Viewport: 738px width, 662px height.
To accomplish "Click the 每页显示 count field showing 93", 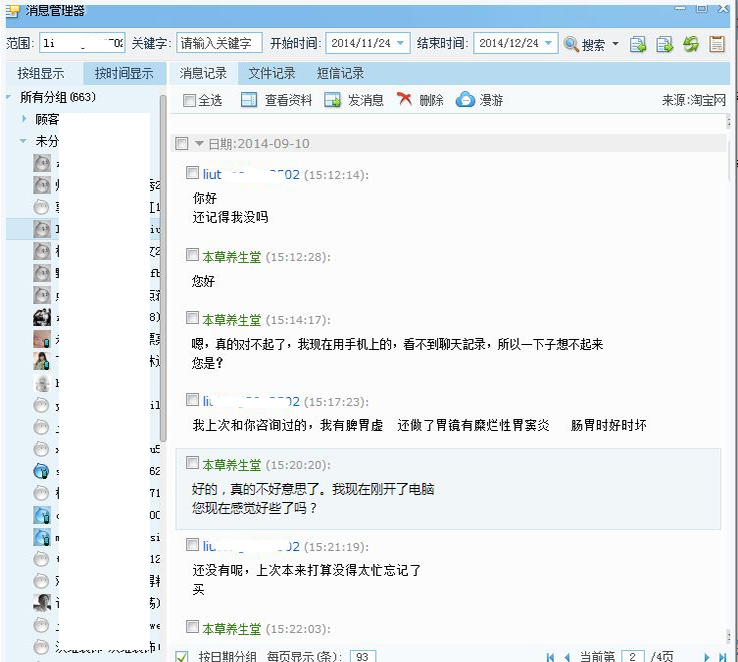I will tap(362, 657).
